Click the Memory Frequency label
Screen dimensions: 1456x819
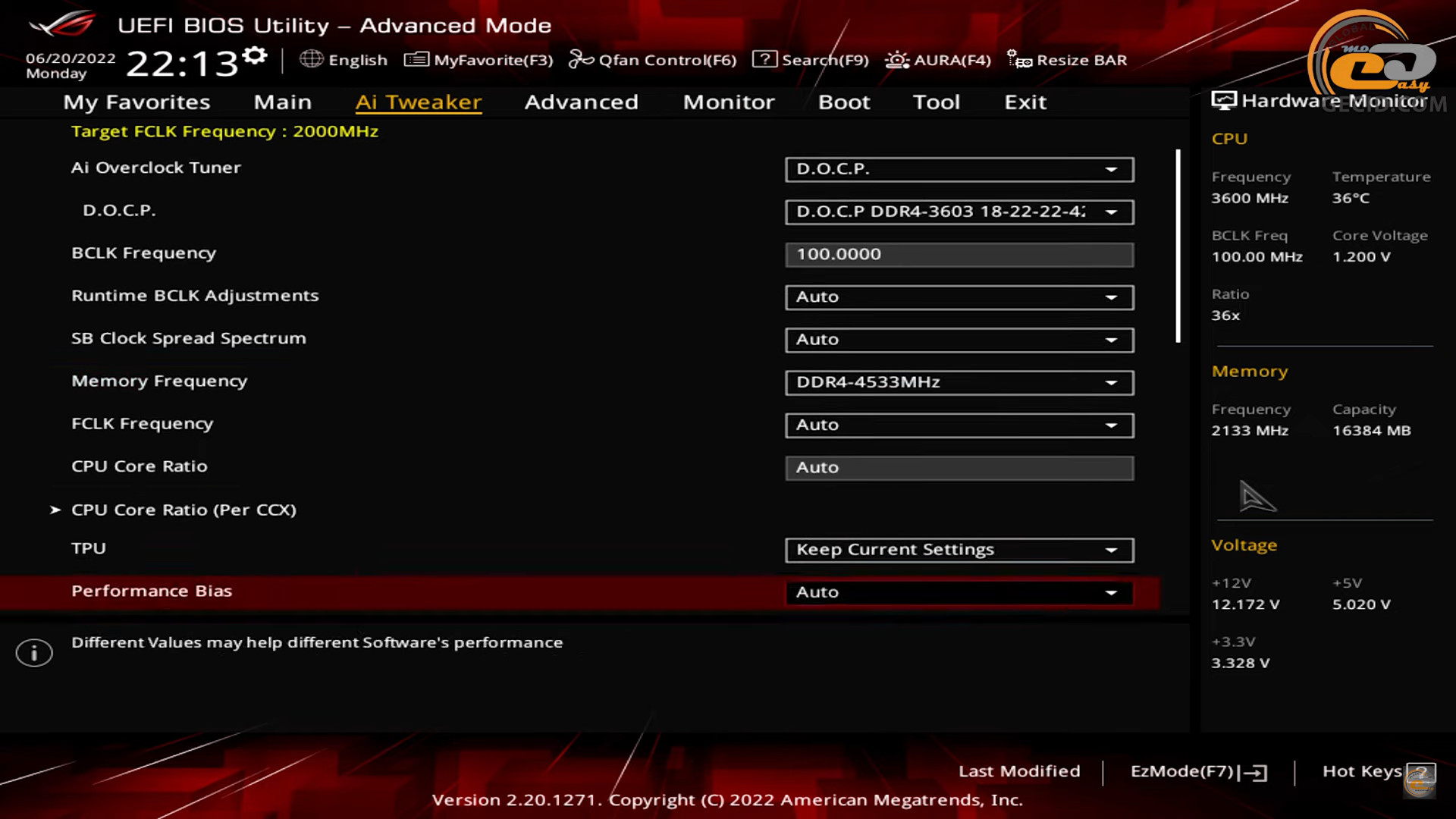pyautogui.click(x=159, y=381)
